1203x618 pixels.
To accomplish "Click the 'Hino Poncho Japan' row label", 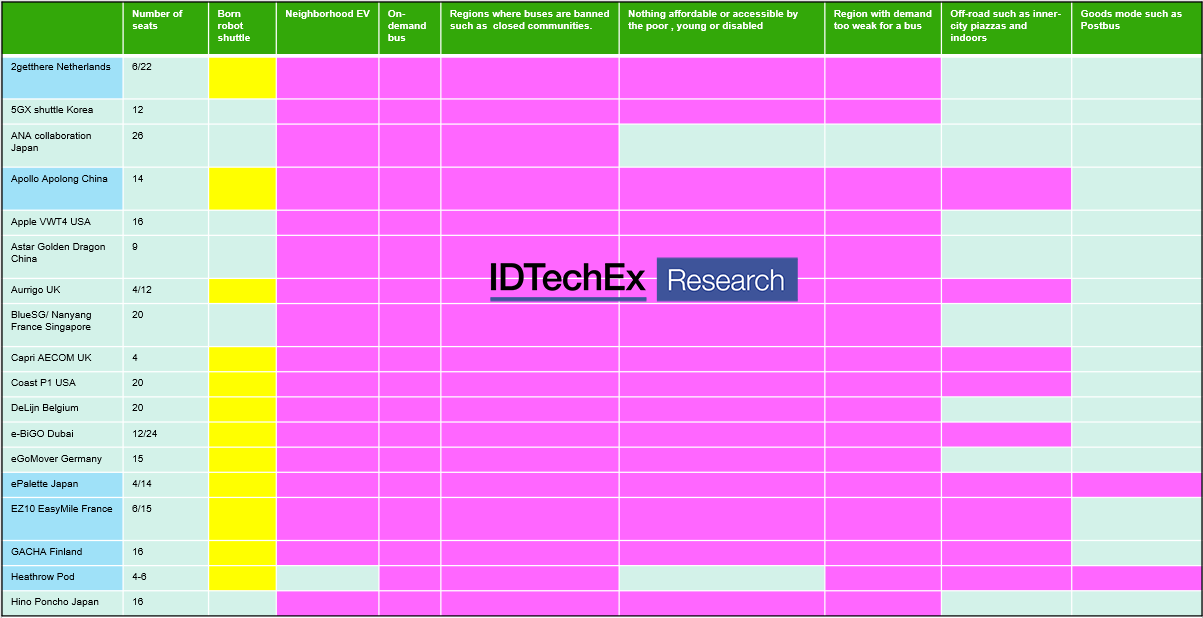I will [62, 603].
